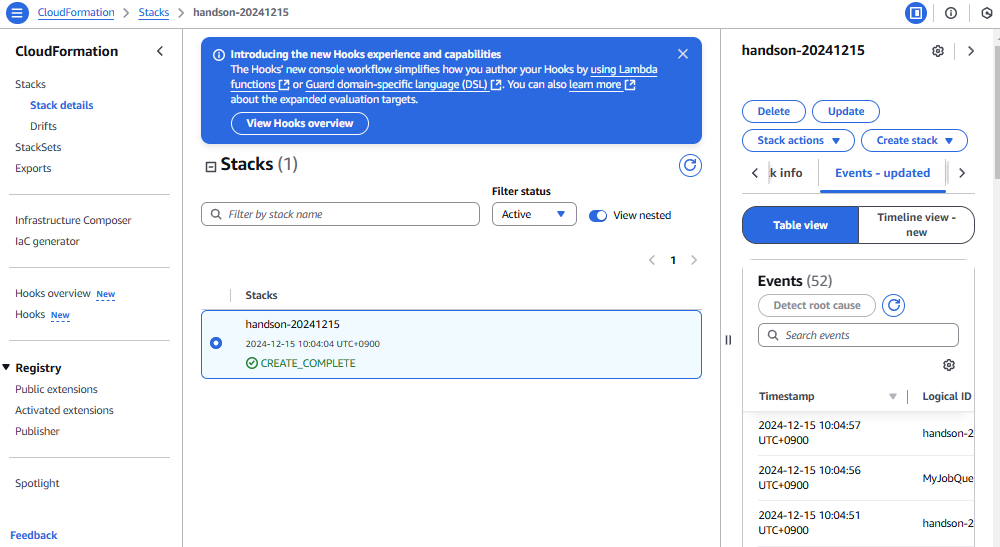Open Spotlight in sidebar
This screenshot has height=547, width=1000.
coord(37,483)
